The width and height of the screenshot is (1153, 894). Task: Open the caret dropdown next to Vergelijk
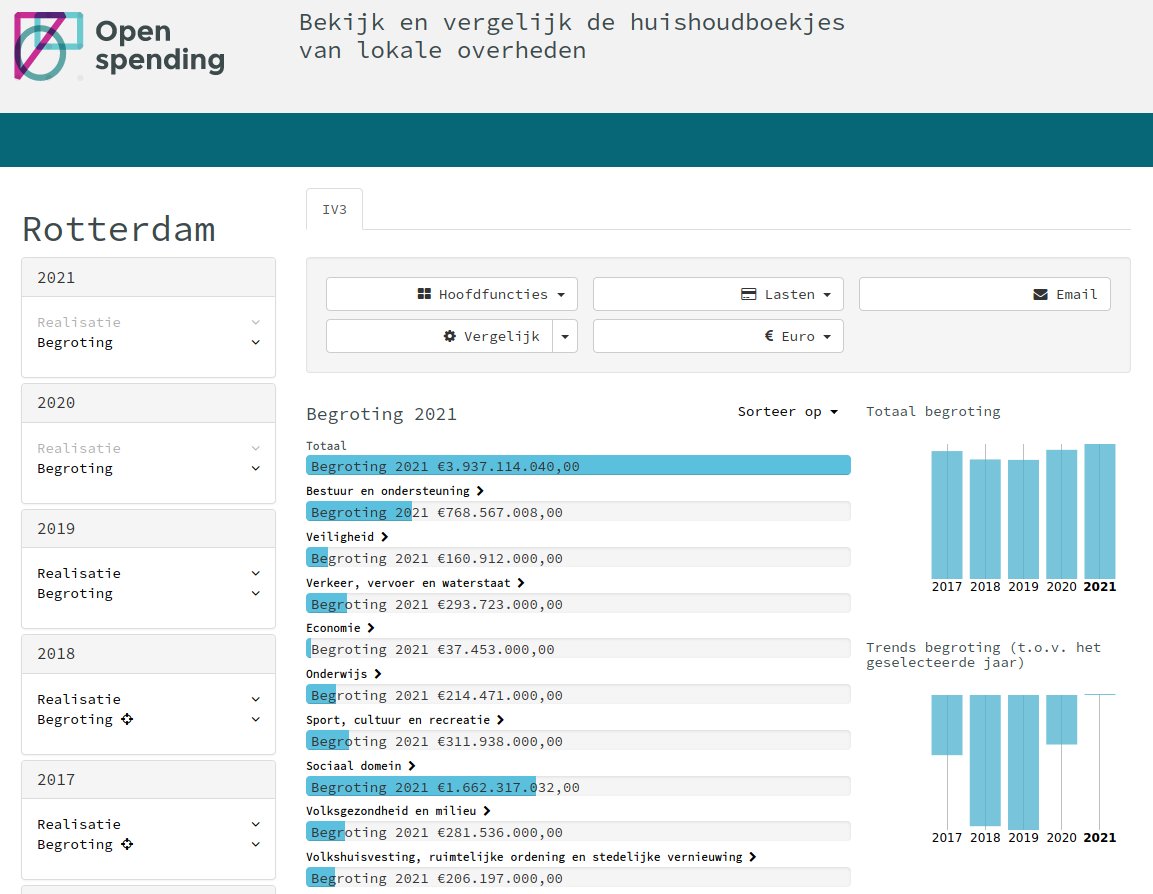[x=566, y=336]
